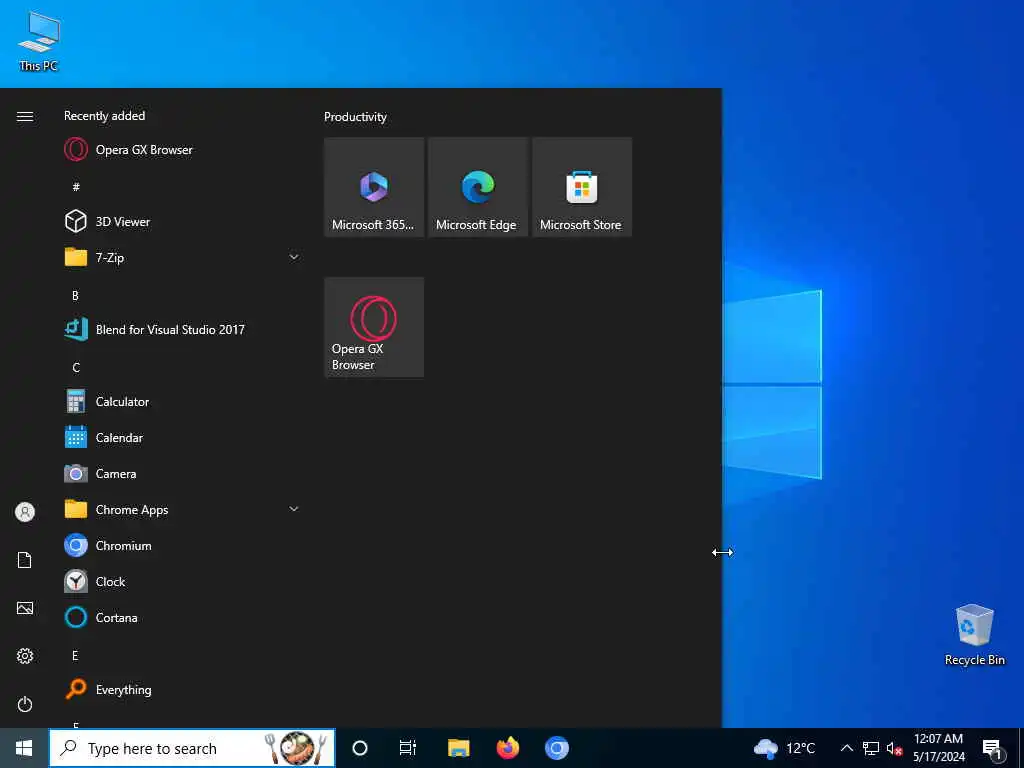Open Opera GX Browser from Recently added

(182, 150)
